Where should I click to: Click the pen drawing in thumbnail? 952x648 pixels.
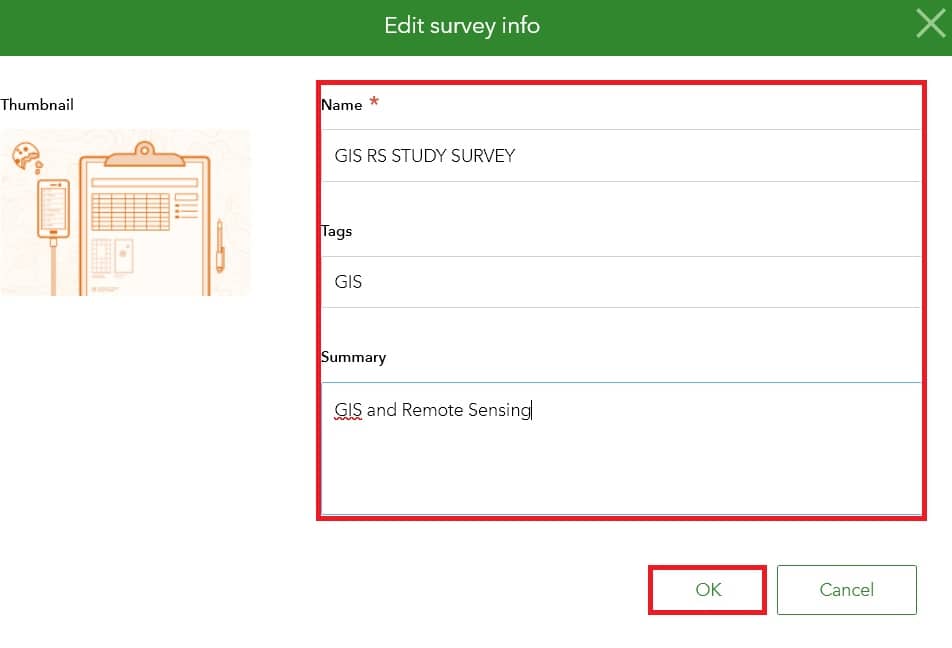coord(220,246)
